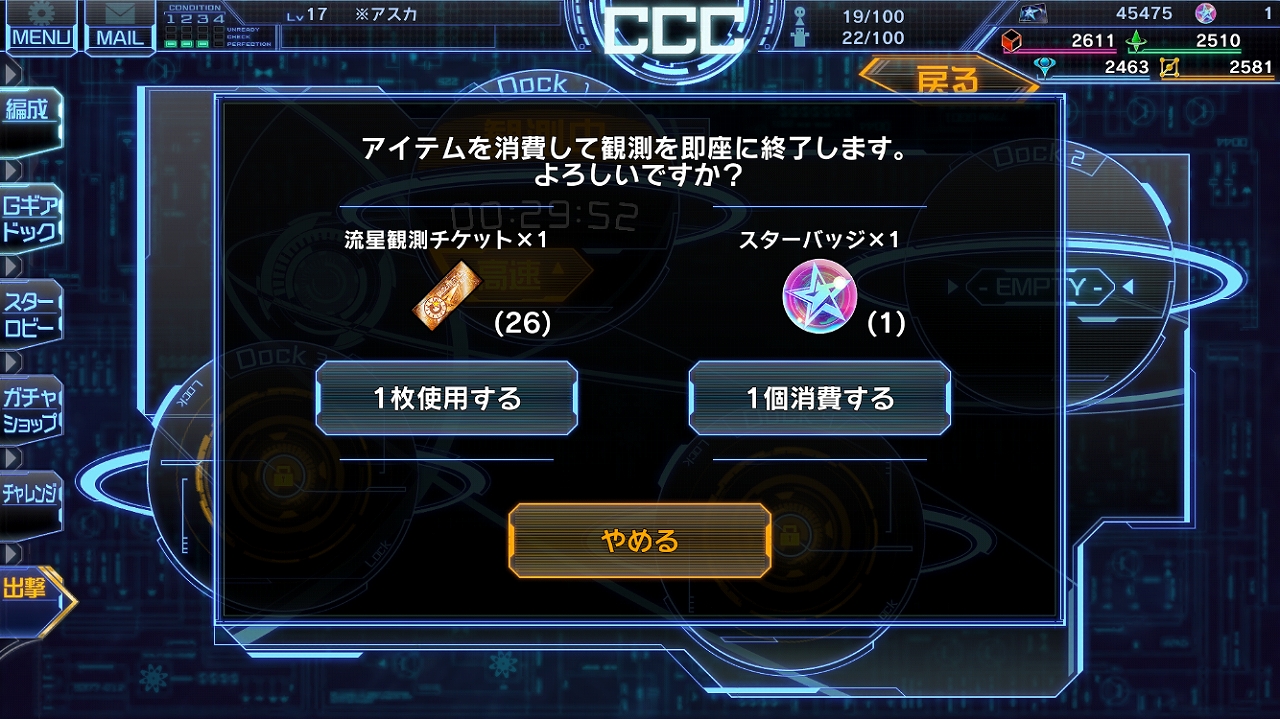The height and width of the screenshot is (719, 1280).
Task: Consume one badge with 1個消費する
Action: [820, 398]
